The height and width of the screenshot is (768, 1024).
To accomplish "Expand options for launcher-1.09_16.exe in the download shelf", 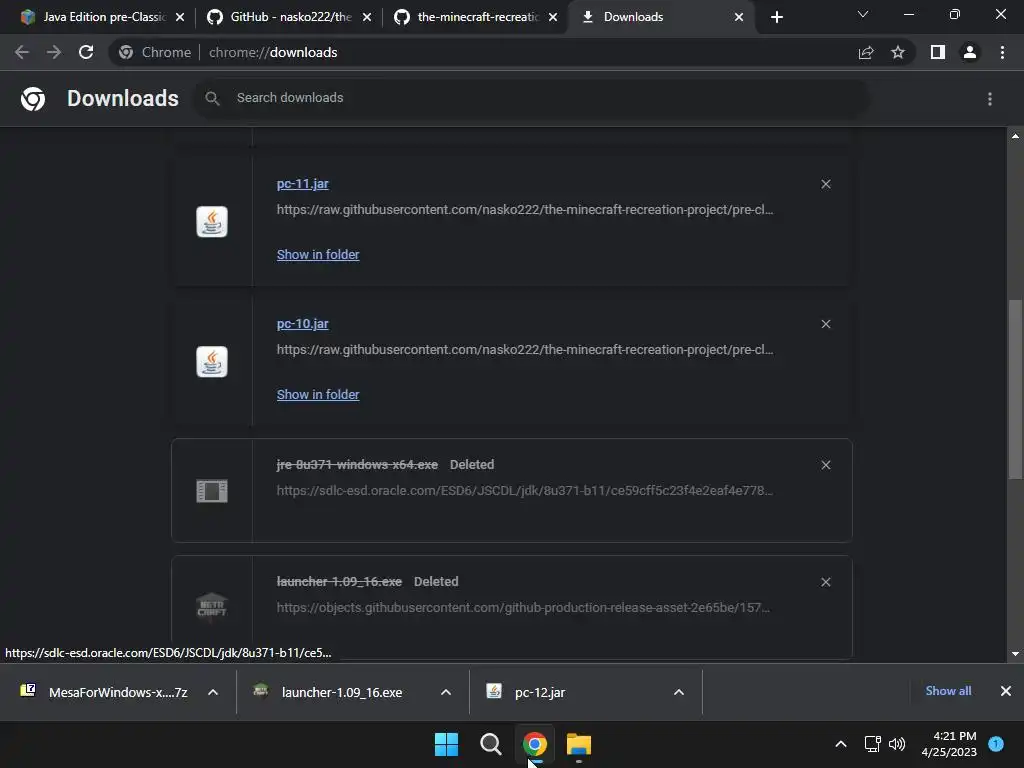I will tap(446, 692).
